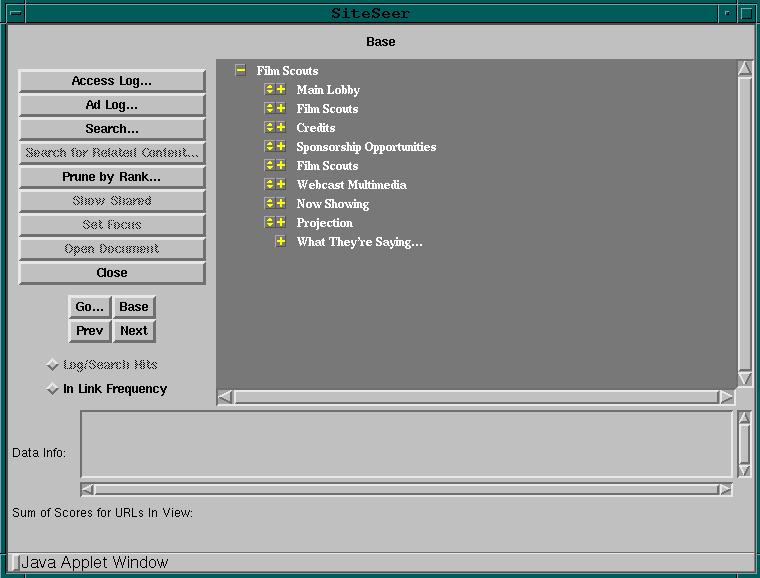Viewport: 760px width, 578px height.
Task: Click the Search... button
Action: tap(112, 129)
